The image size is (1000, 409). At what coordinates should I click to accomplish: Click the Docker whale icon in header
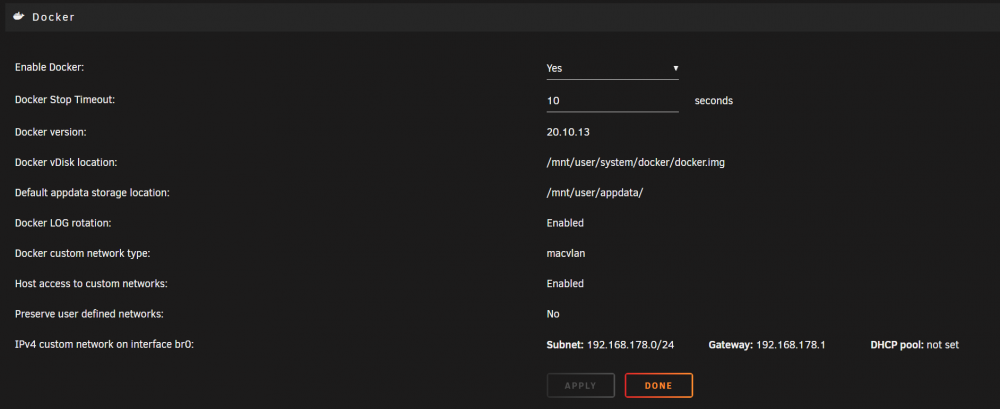(x=18, y=17)
